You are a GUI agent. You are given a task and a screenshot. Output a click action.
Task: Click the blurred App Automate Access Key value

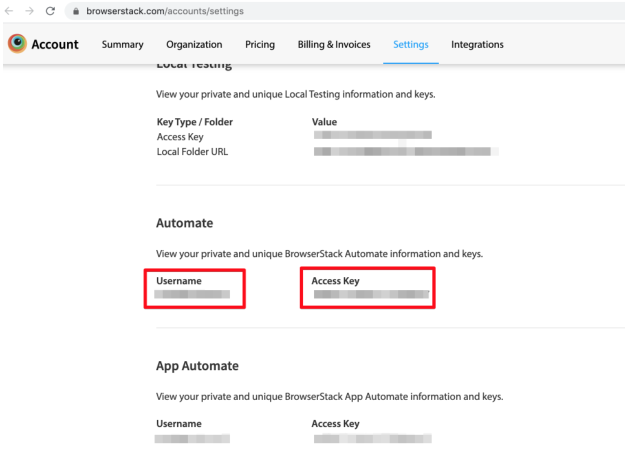(373, 438)
